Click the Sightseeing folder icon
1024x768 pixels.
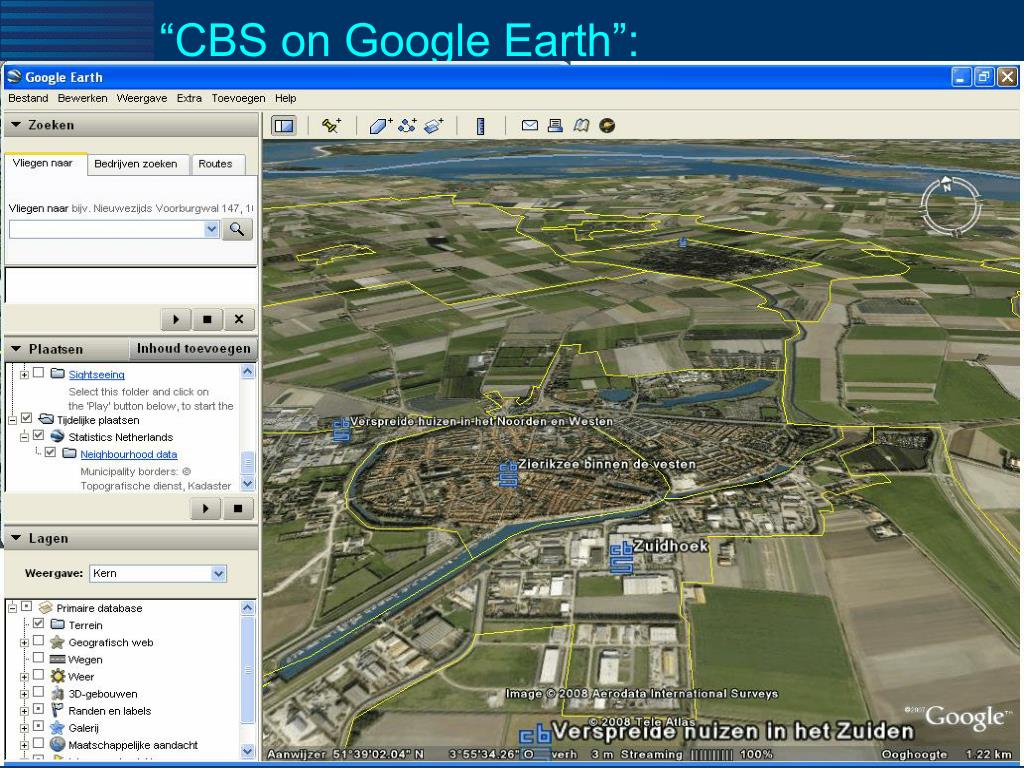point(57,374)
